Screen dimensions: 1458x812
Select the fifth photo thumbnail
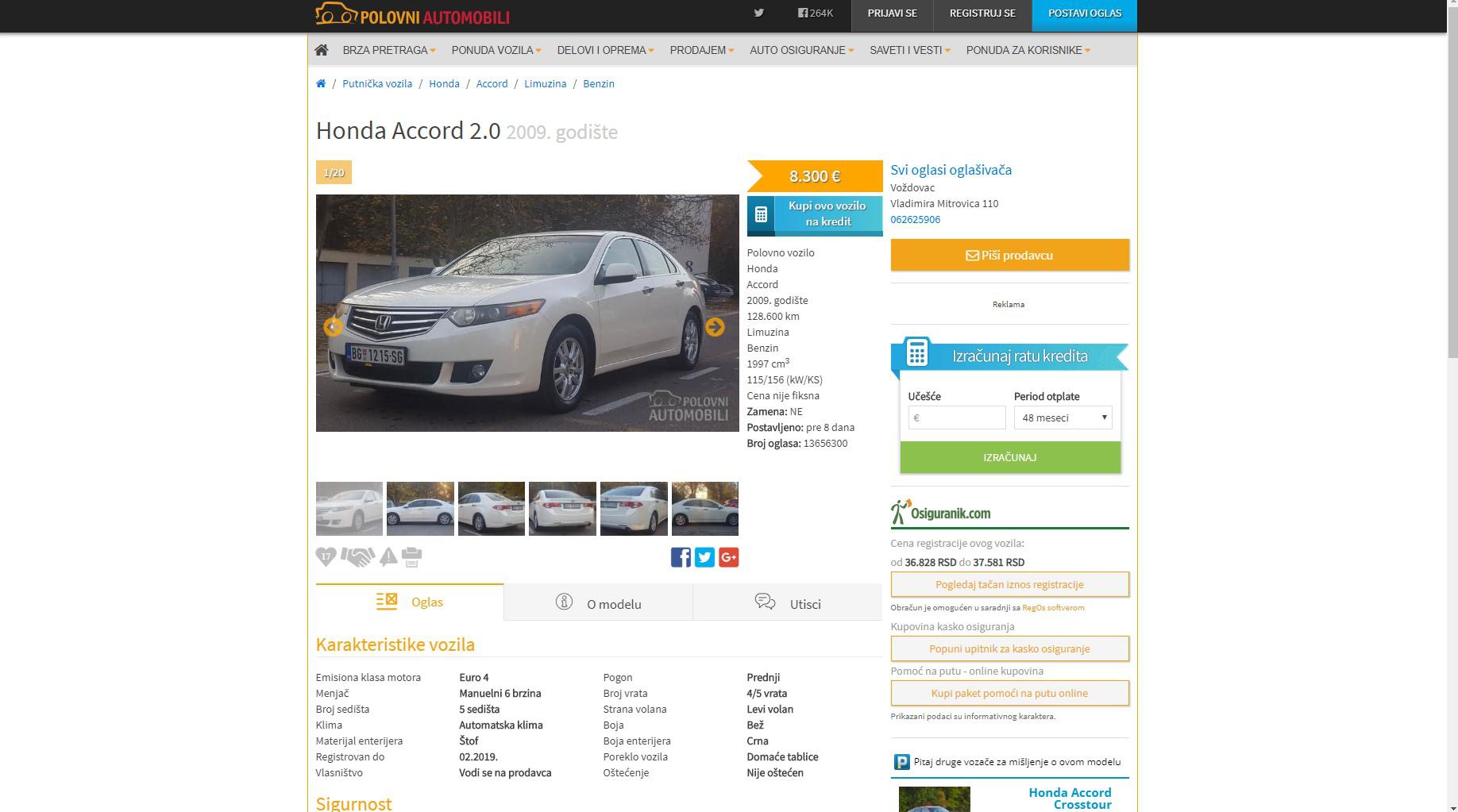[634, 509]
